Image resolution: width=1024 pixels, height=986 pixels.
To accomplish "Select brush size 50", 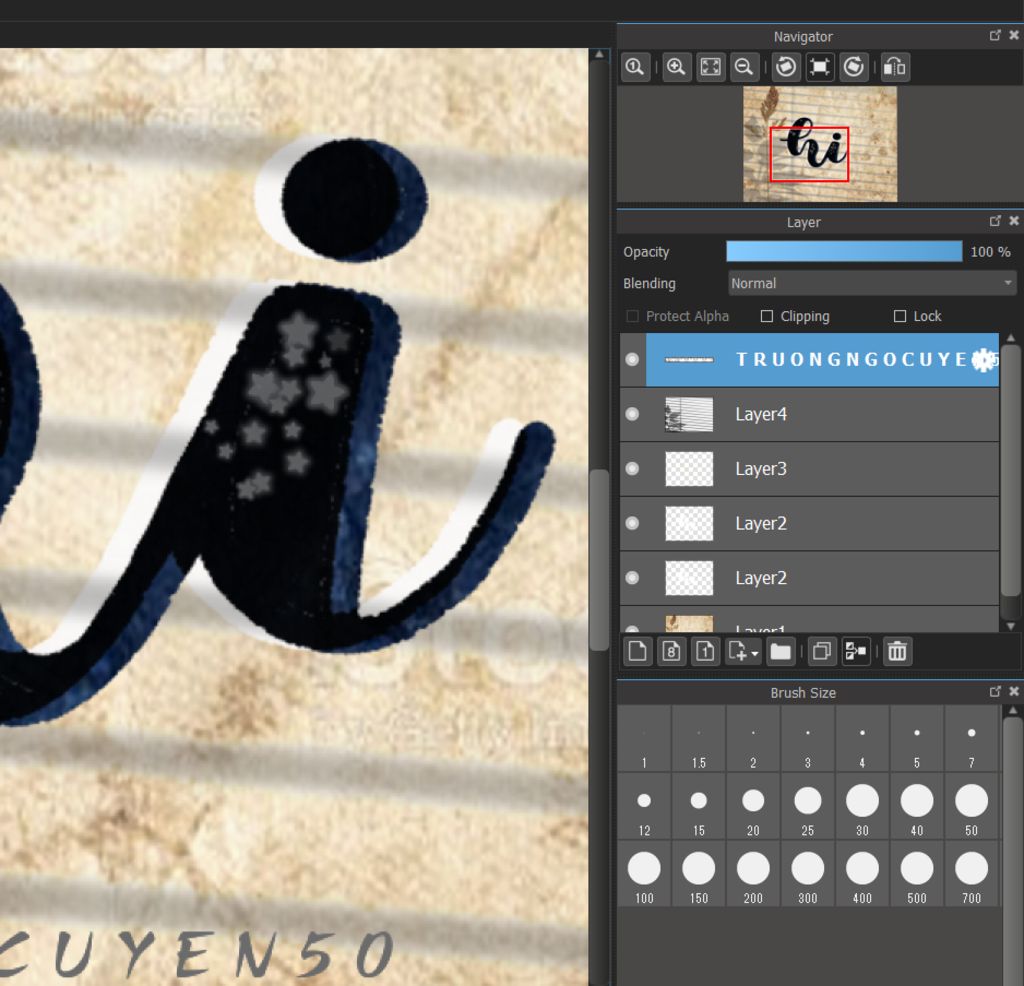I will click(x=972, y=807).
